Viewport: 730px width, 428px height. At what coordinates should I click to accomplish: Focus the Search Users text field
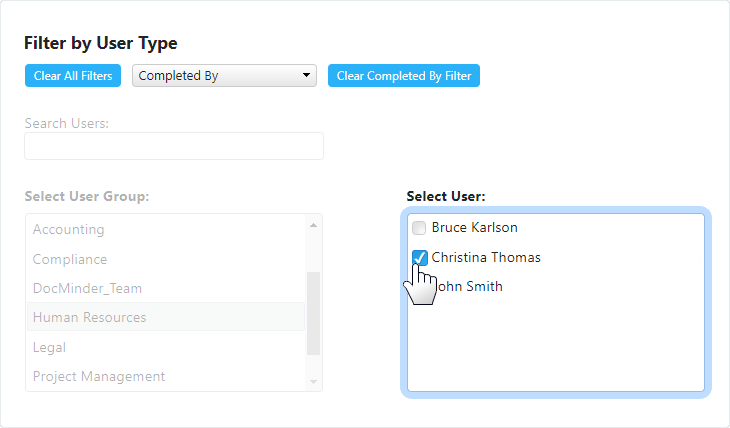[x=174, y=146]
